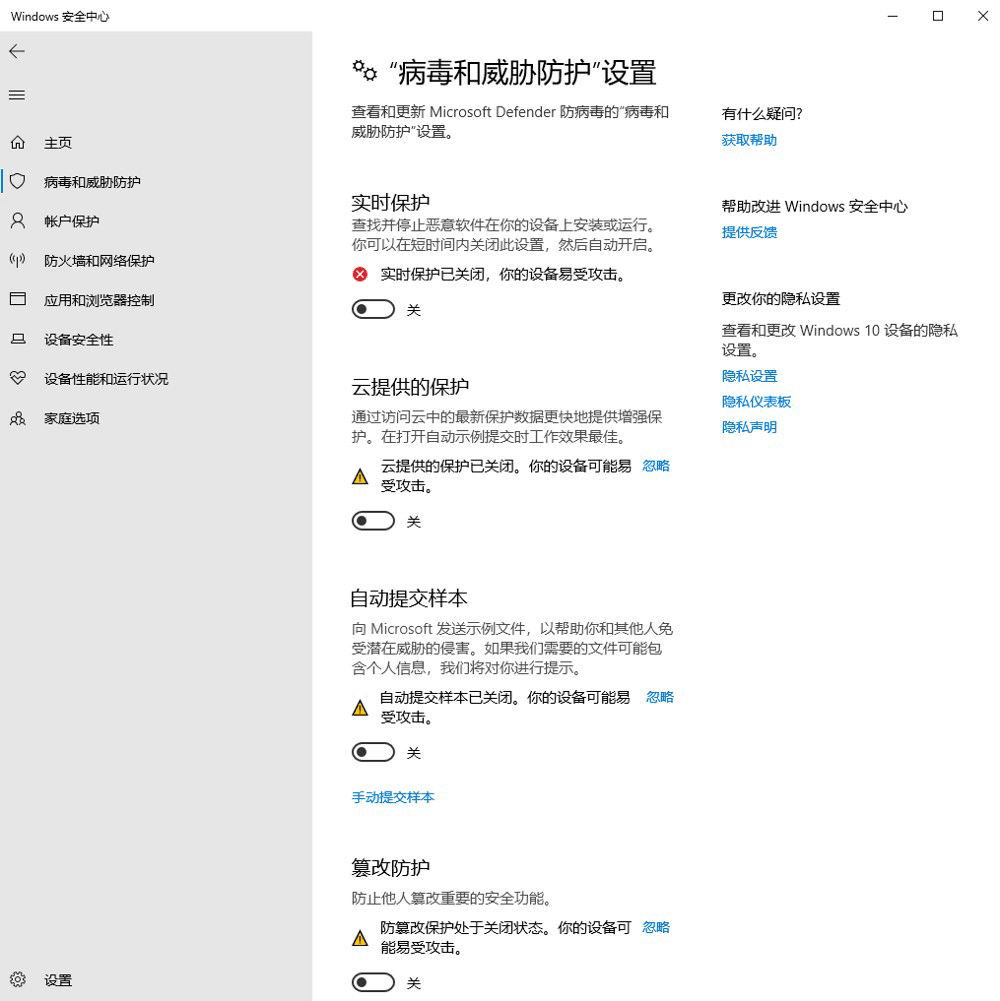Select 应用和浏览器控制 in sidebar

(156, 300)
